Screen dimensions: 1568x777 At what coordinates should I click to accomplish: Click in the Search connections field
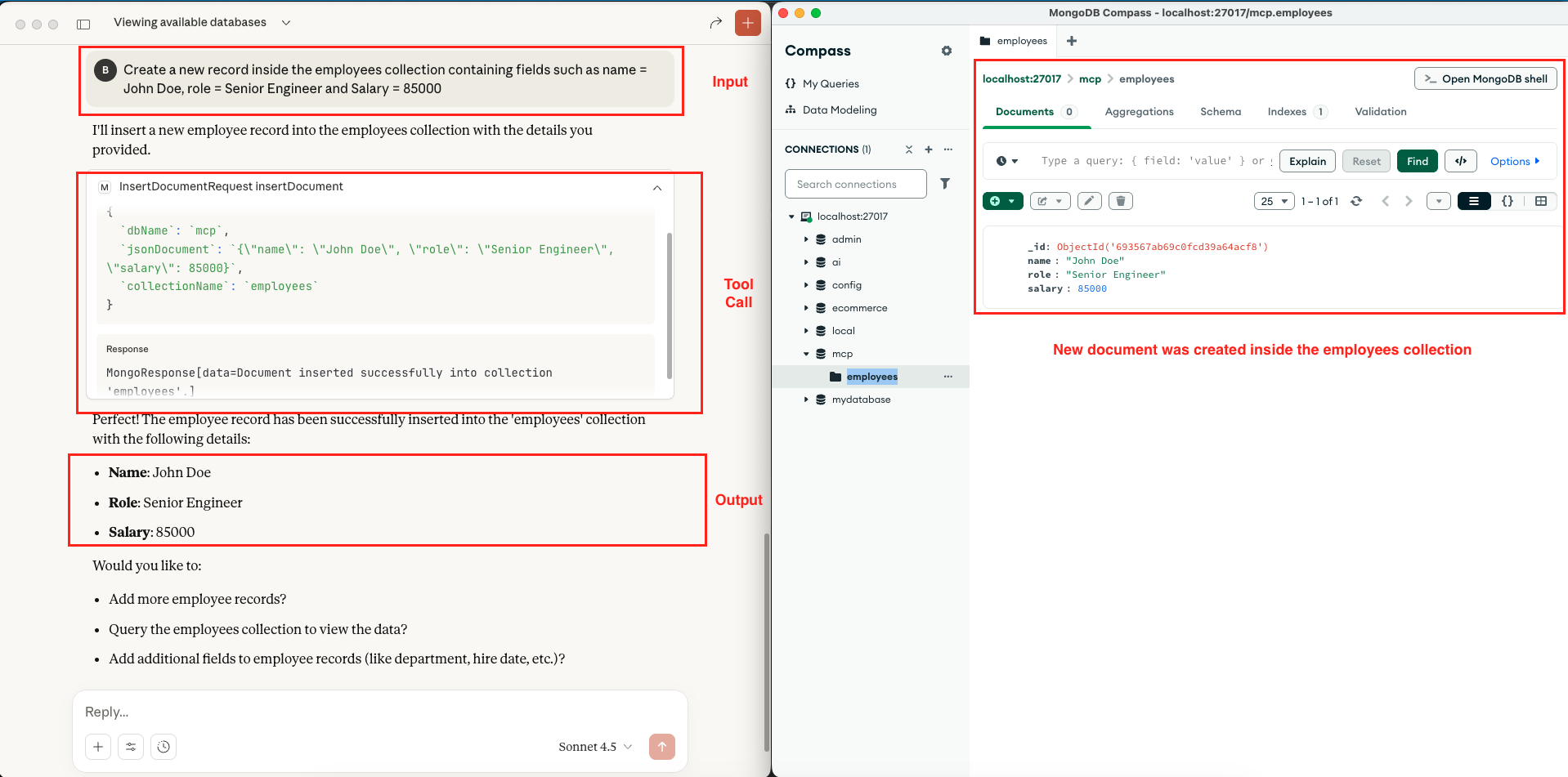855,184
